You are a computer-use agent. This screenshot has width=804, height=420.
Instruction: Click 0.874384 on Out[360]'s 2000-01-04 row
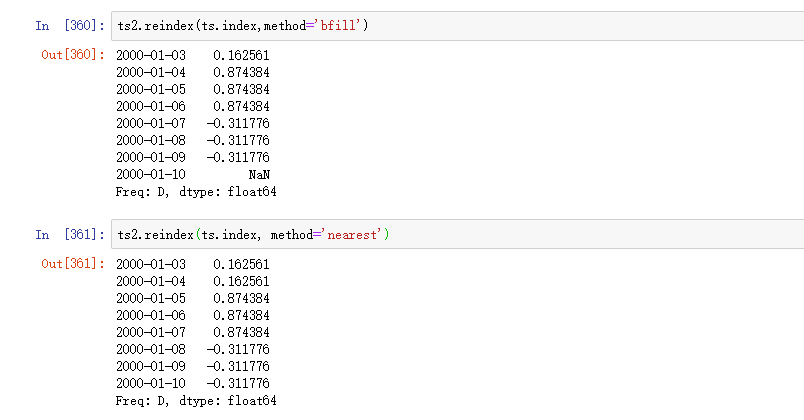pyautogui.click(x=240, y=72)
